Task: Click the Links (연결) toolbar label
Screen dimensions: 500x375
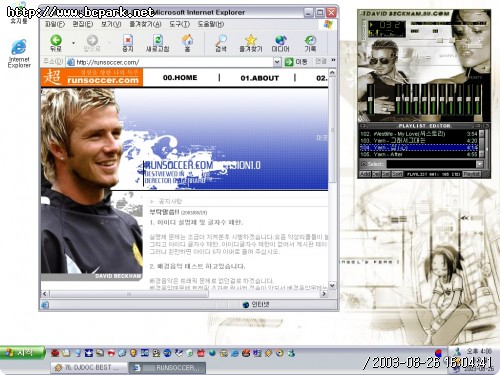Action: (321, 61)
